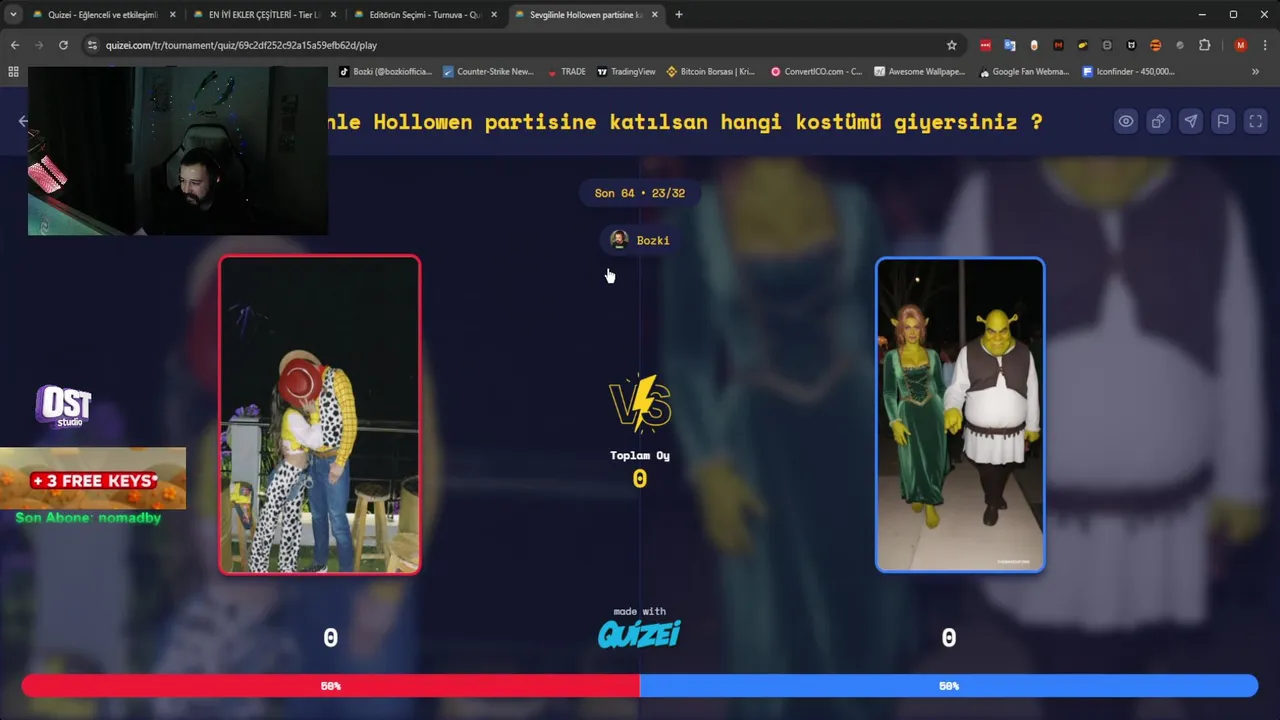Click the red 50% vote bar

pyautogui.click(x=330, y=686)
